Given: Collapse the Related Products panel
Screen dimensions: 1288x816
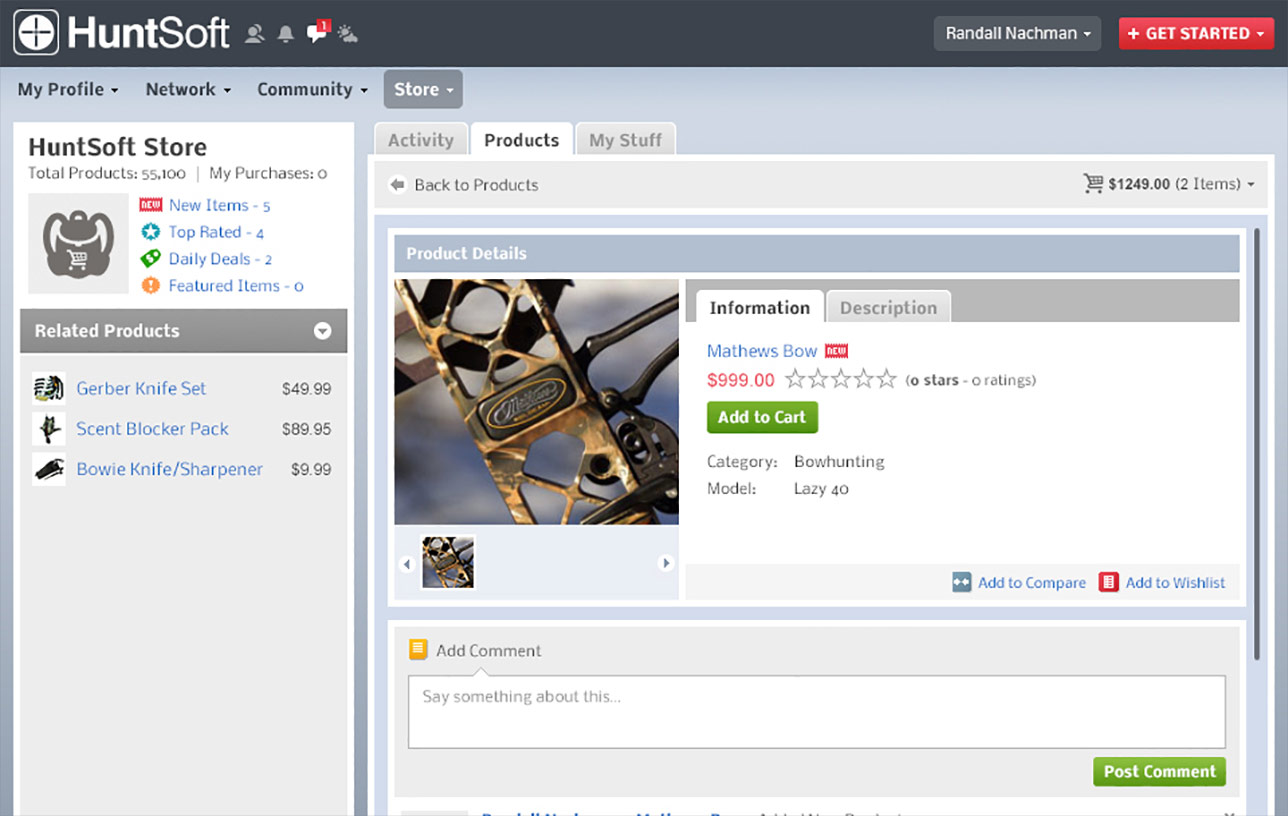Looking at the screenshot, I should (x=322, y=331).
